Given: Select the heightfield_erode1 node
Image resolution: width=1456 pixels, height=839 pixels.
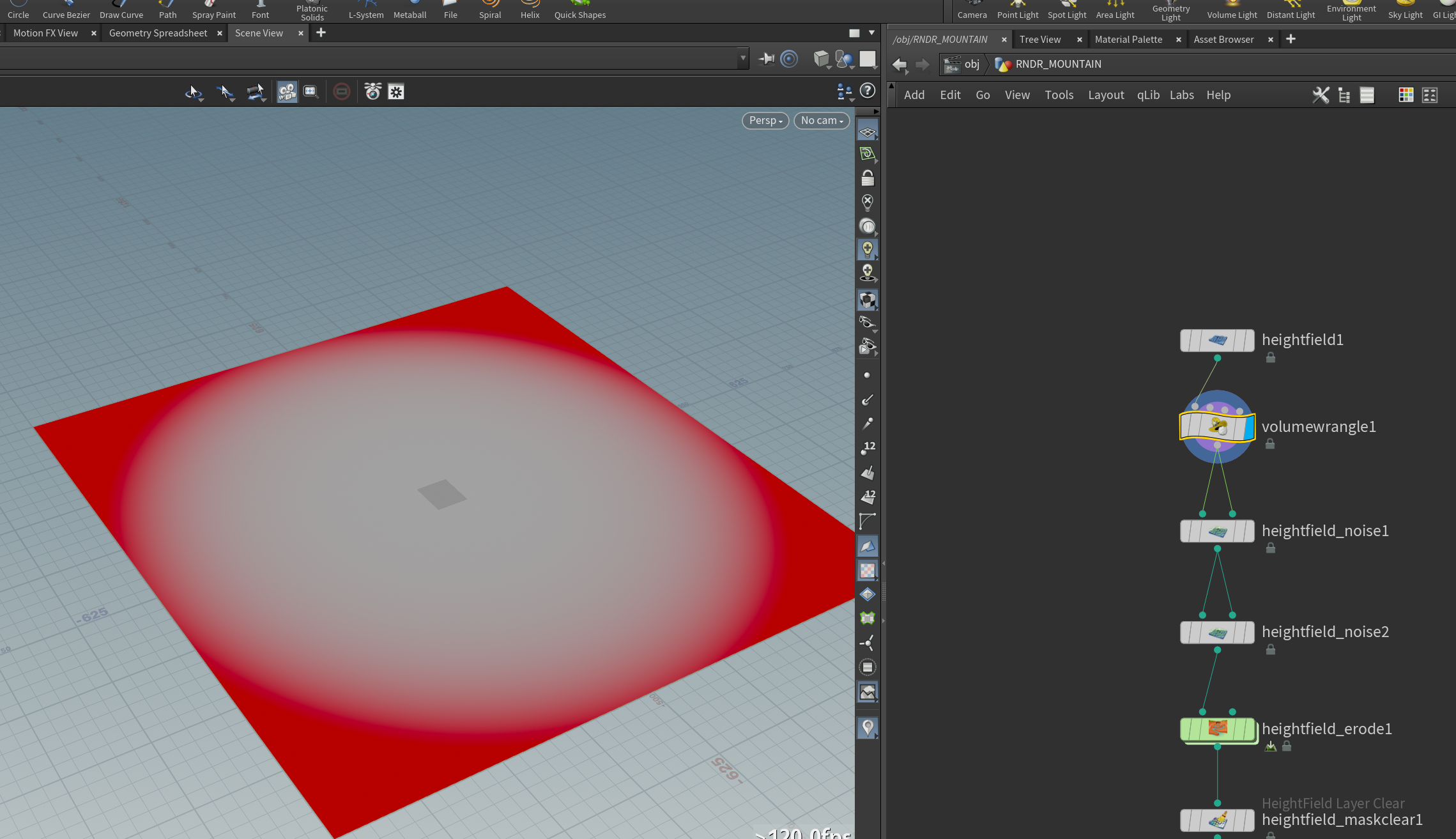Looking at the screenshot, I should 1217,729.
